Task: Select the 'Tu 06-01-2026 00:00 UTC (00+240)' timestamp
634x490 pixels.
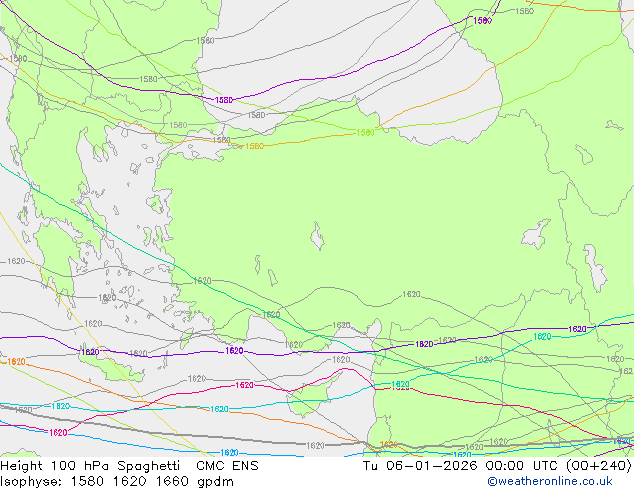Action: point(497,466)
